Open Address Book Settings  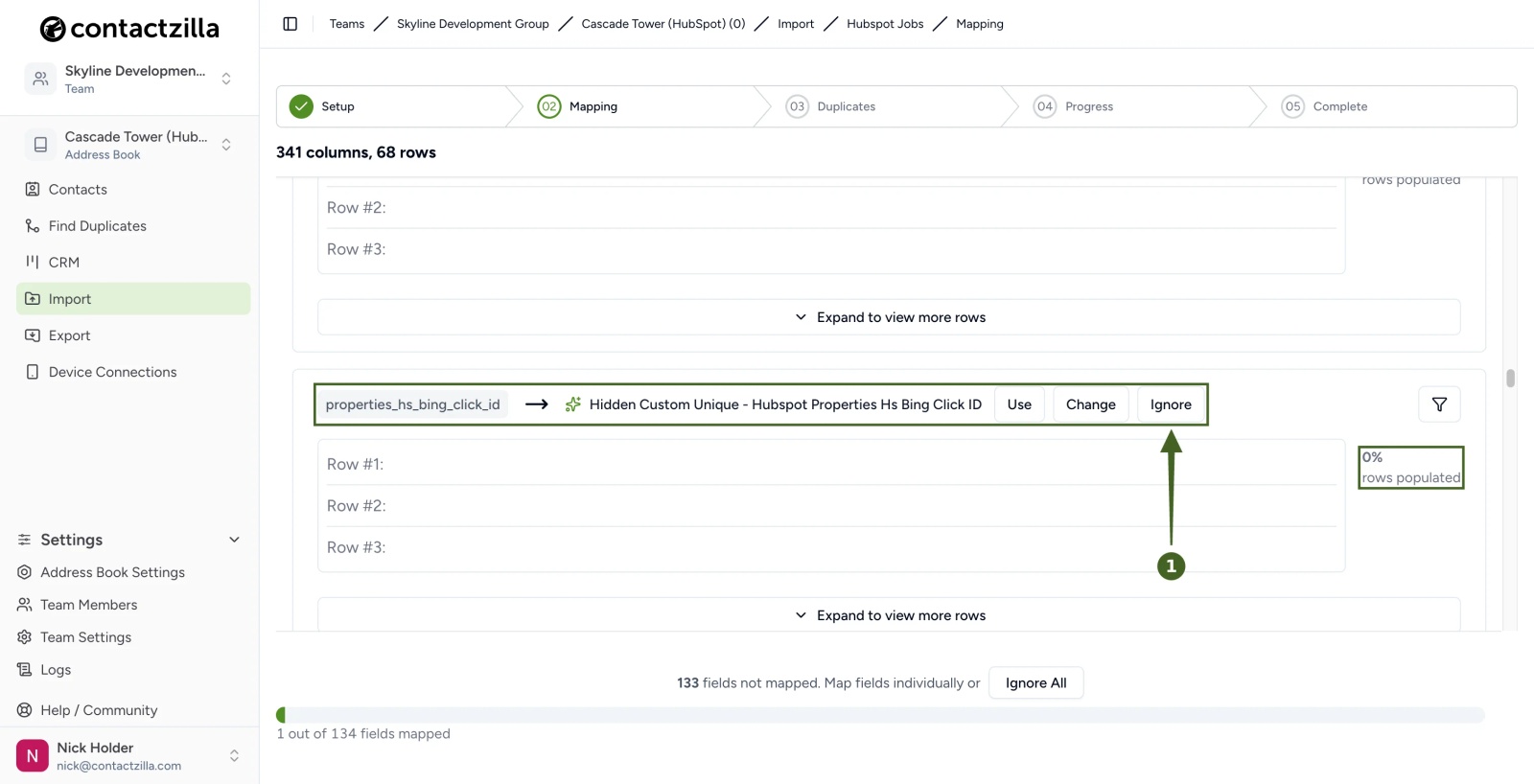(112, 572)
